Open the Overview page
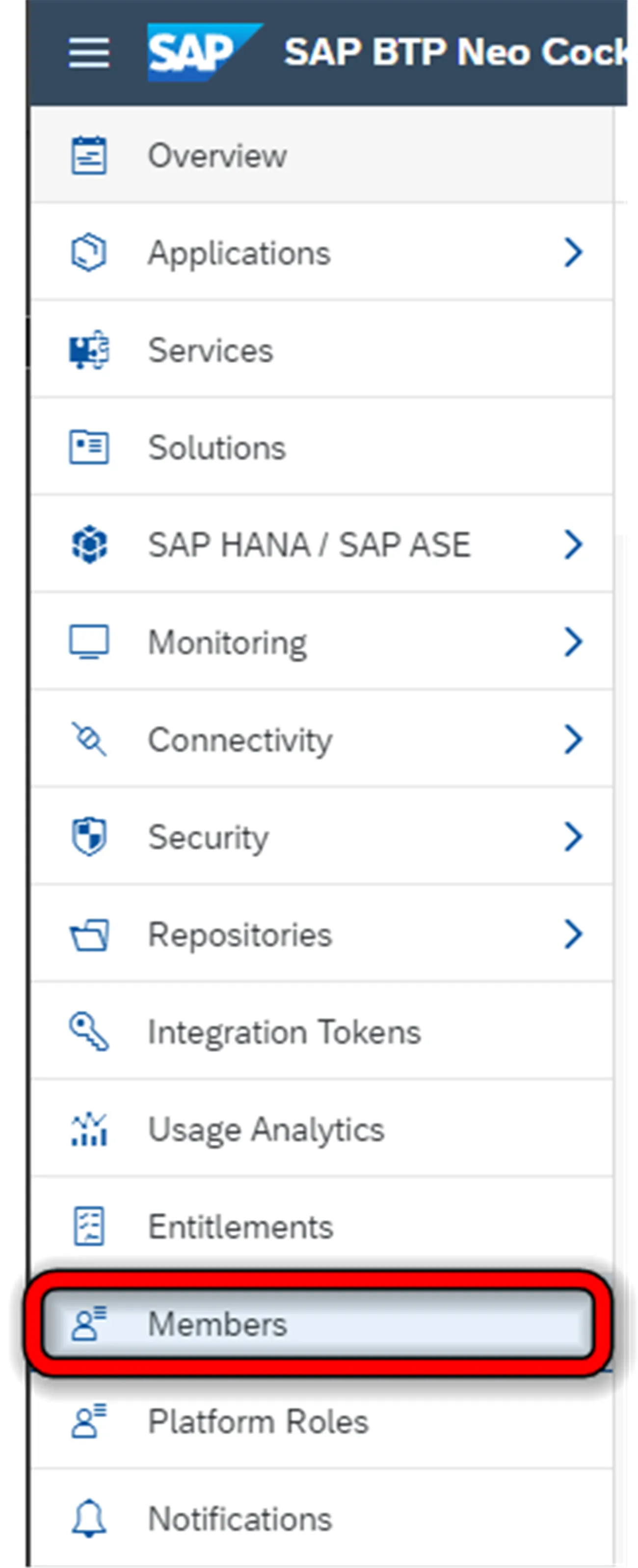This screenshot has width=638, height=1568. [x=321, y=155]
